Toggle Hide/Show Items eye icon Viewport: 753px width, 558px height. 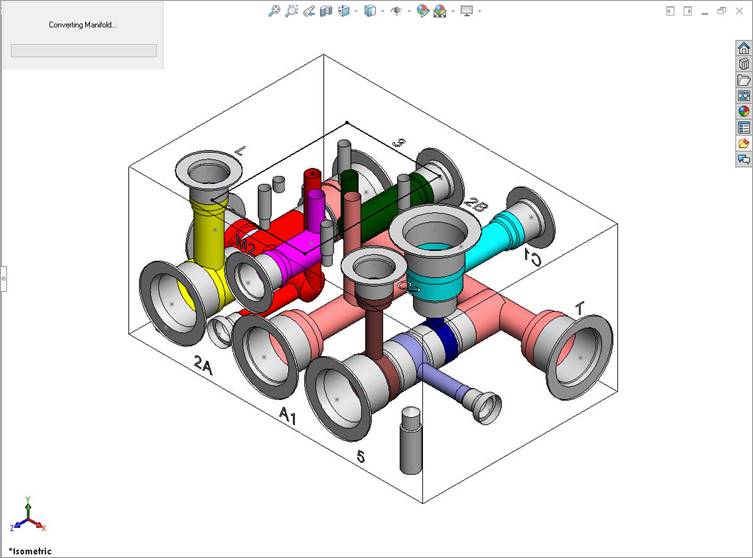tap(396, 11)
